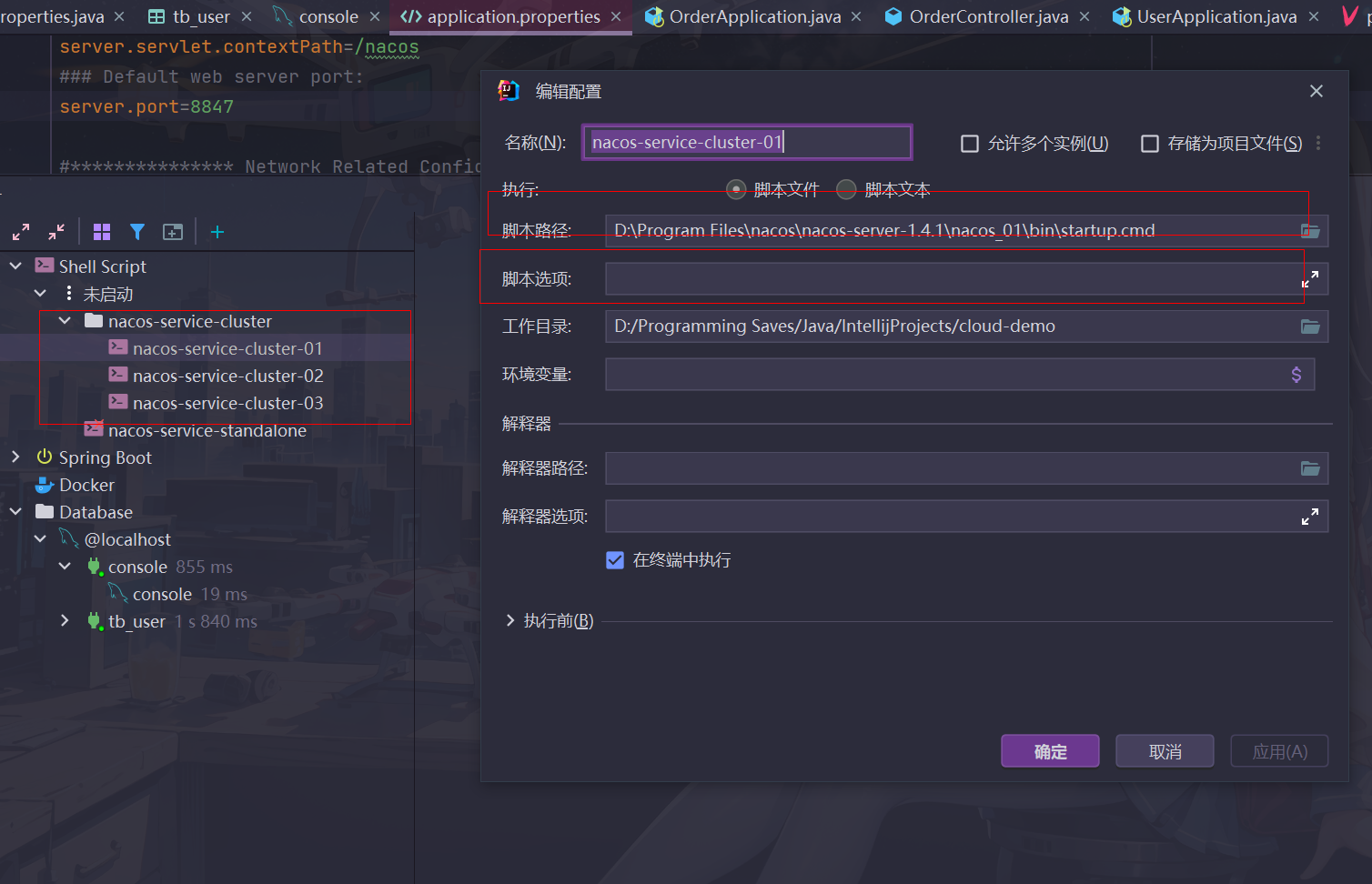This screenshot has height=884, width=1372.
Task: Select nacos-service-cluster-03 in tree
Action: (x=227, y=403)
